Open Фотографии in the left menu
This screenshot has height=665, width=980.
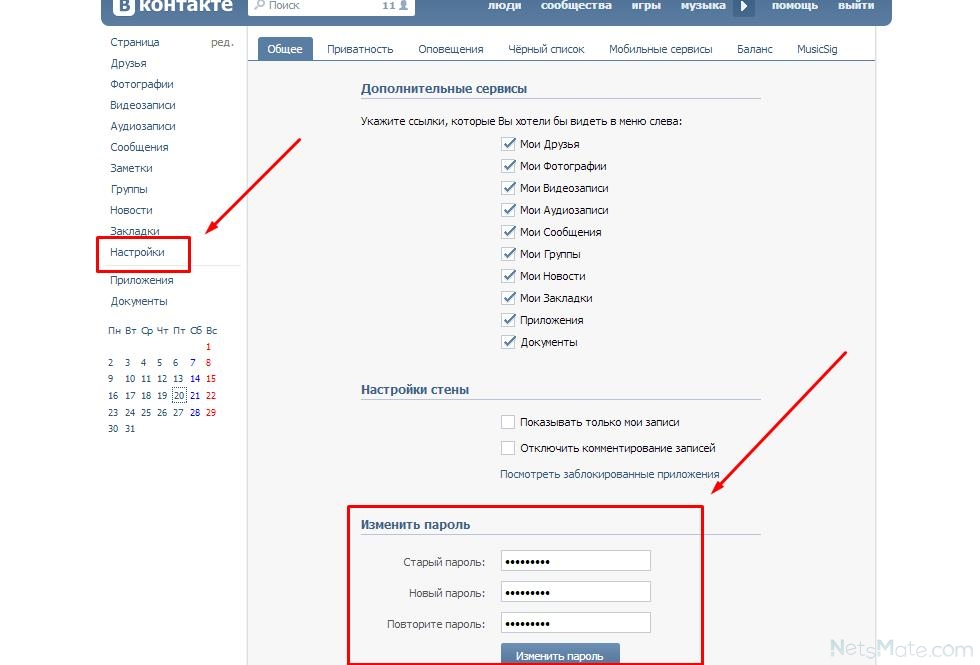click(x=142, y=84)
